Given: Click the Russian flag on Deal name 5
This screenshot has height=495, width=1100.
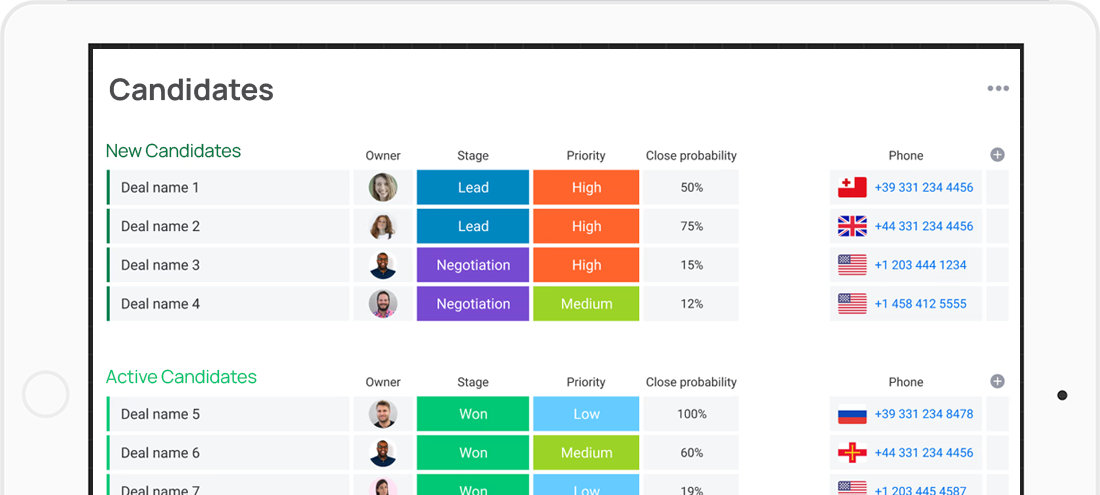Looking at the screenshot, I should click(x=852, y=414).
